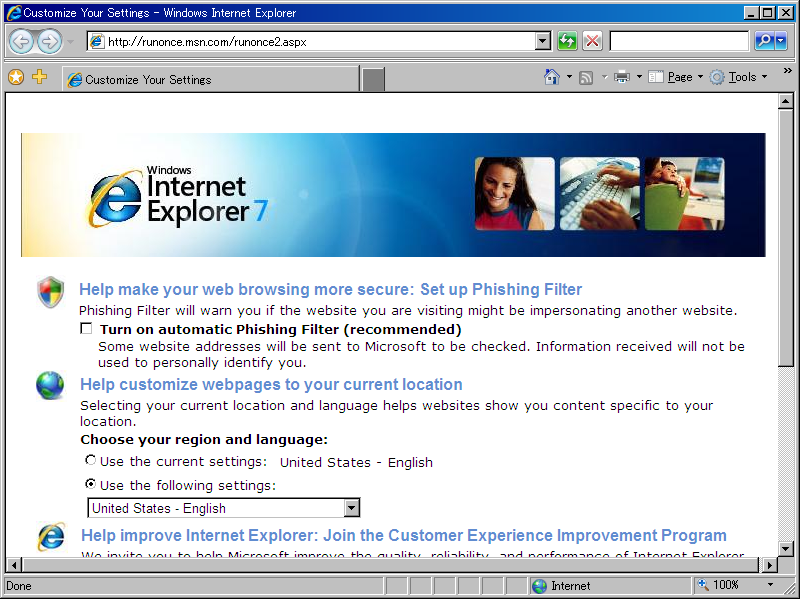The image size is (800, 599).
Task: Expand the address bar history dropdown
Action: [x=543, y=41]
